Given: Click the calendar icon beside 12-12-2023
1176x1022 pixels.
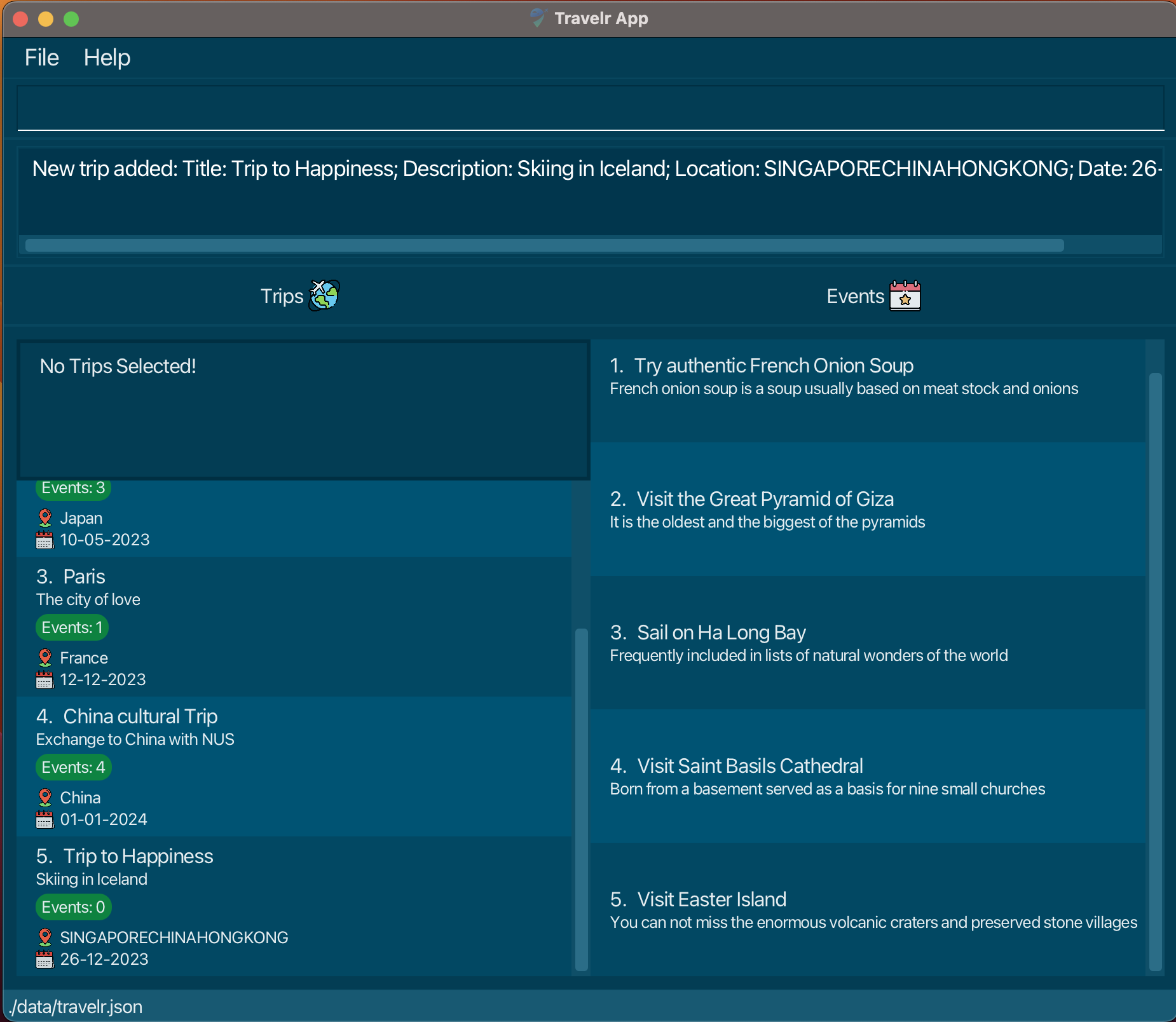Looking at the screenshot, I should click(44, 680).
